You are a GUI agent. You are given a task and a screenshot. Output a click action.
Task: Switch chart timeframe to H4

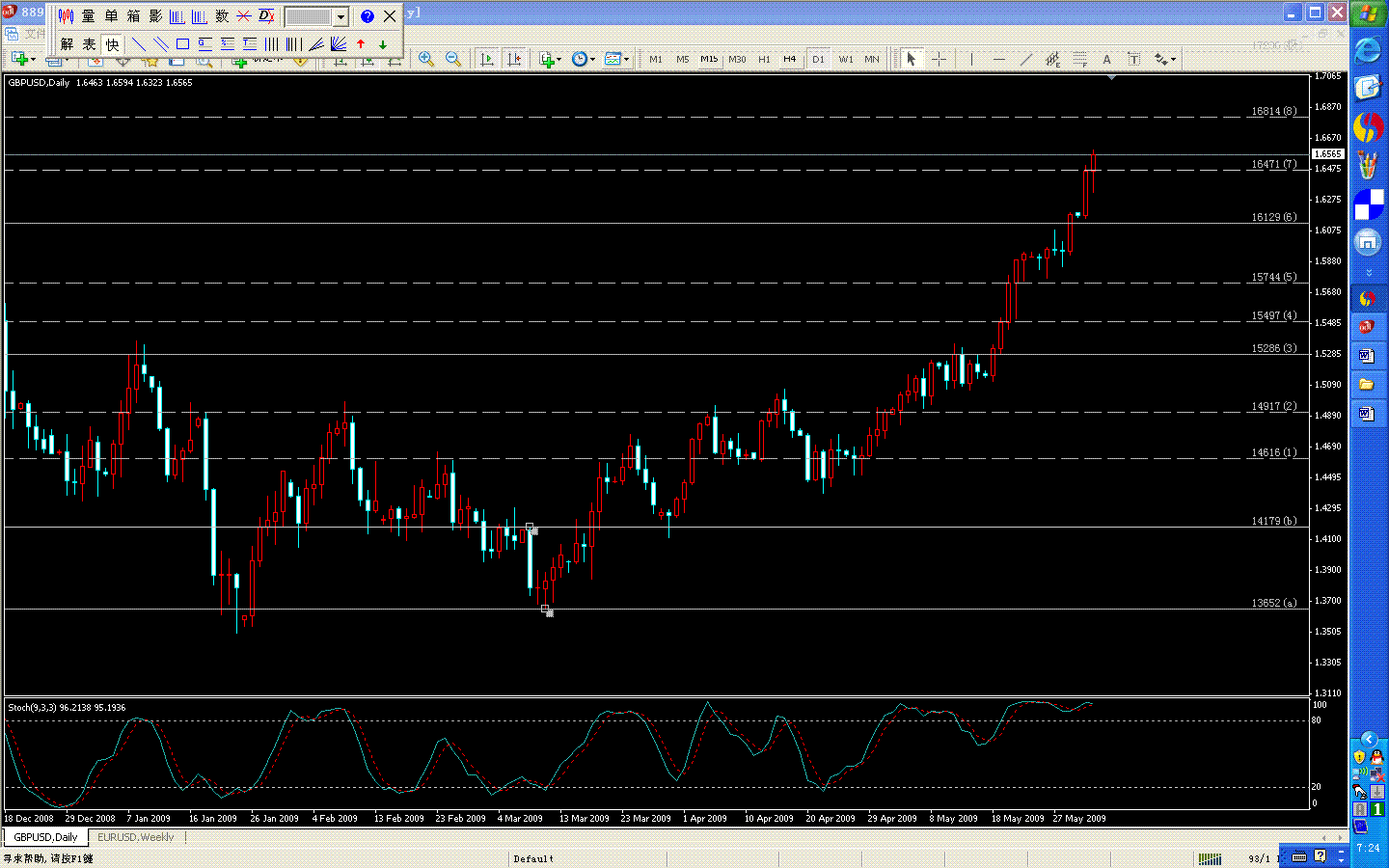click(790, 59)
